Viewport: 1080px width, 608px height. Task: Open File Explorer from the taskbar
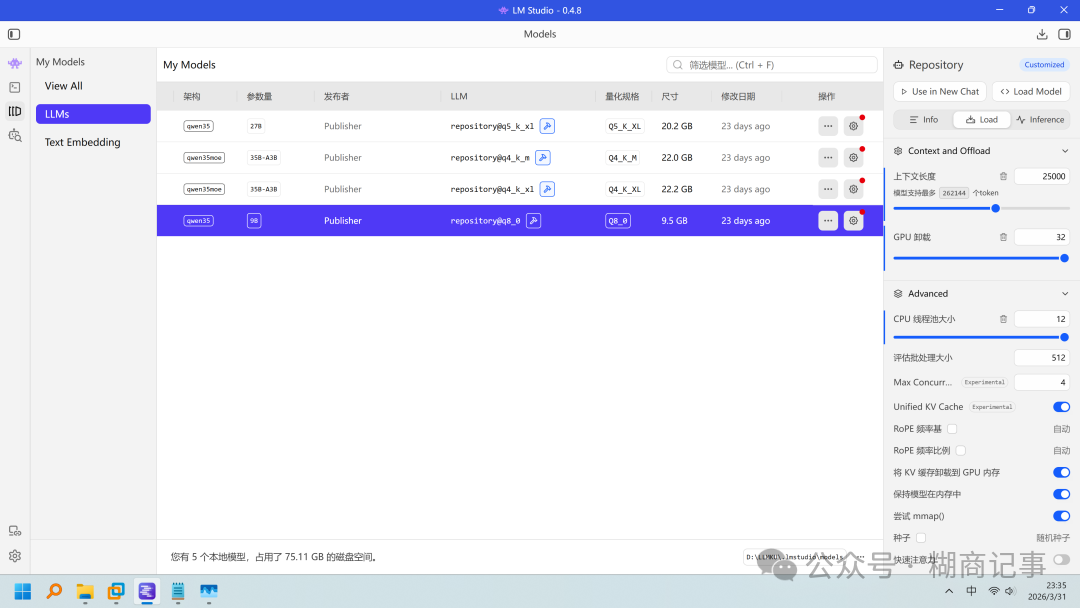pyautogui.click(x=85, y=591)
